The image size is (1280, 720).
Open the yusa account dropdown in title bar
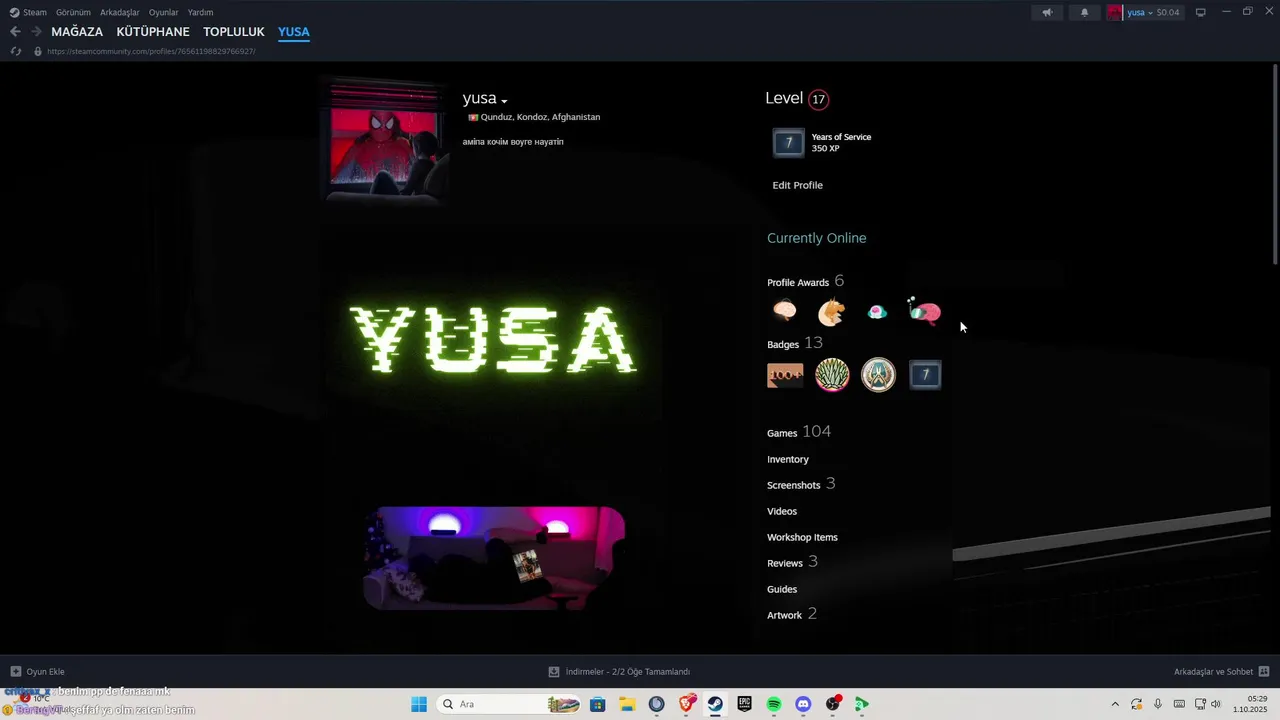(x=1144, y=12)
